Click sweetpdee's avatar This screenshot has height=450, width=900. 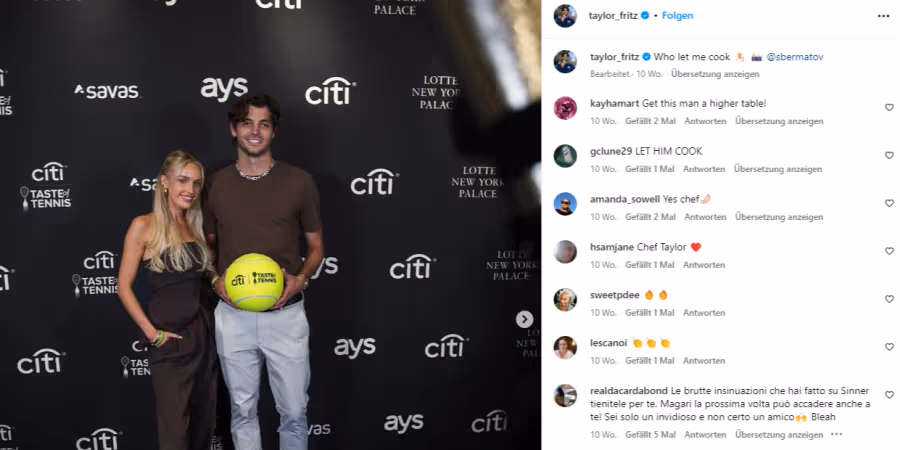565,300
